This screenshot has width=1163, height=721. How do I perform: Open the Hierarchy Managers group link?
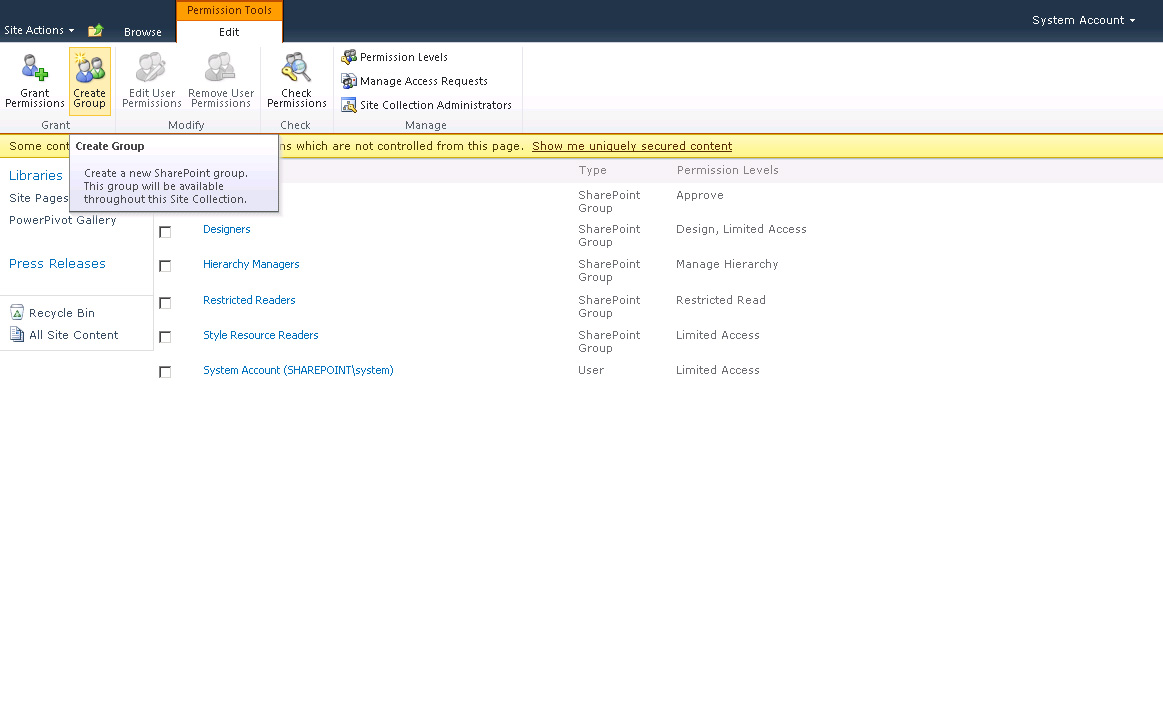[x=251, y=264]
